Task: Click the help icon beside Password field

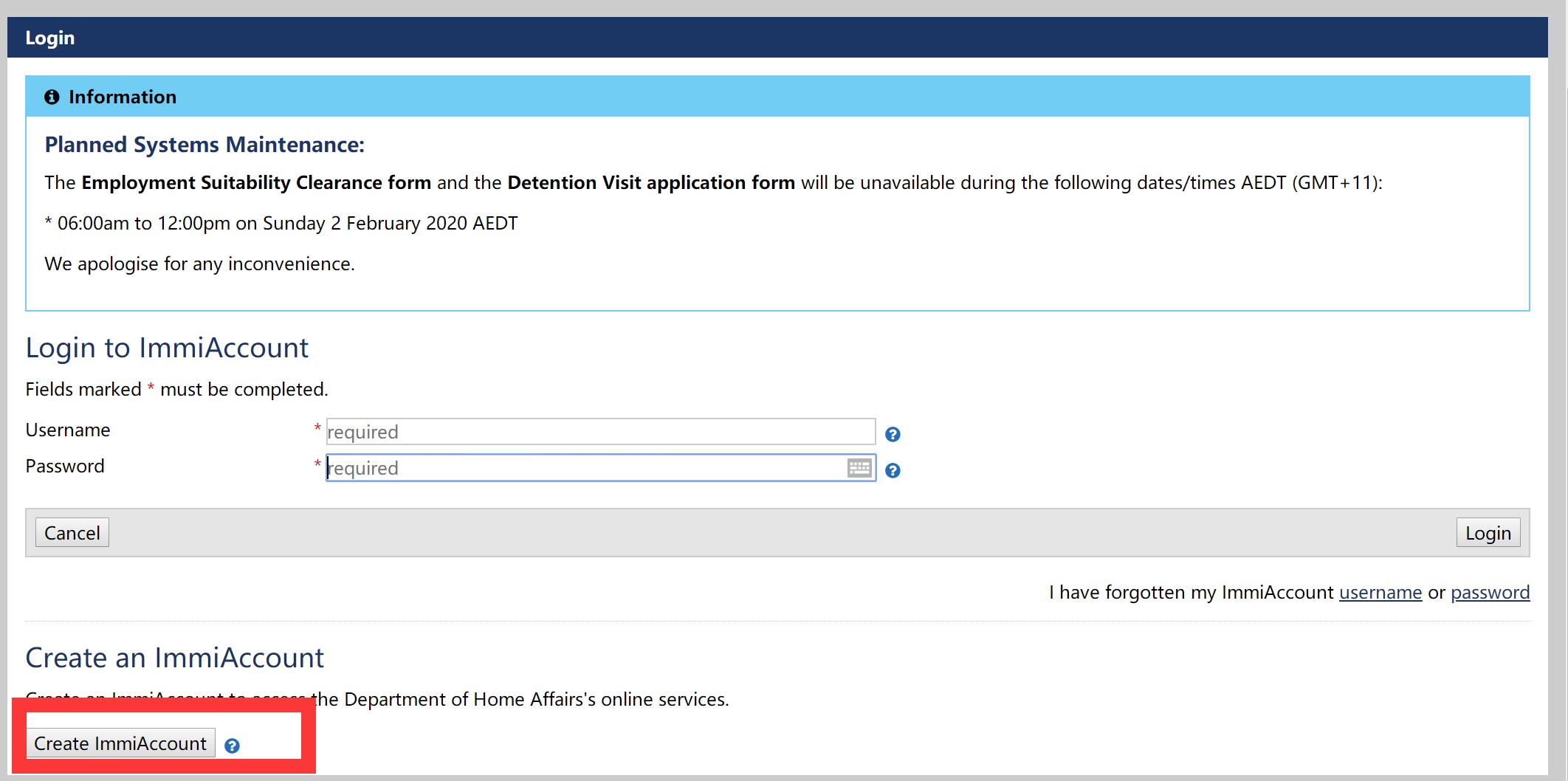Action: (893, 470)
